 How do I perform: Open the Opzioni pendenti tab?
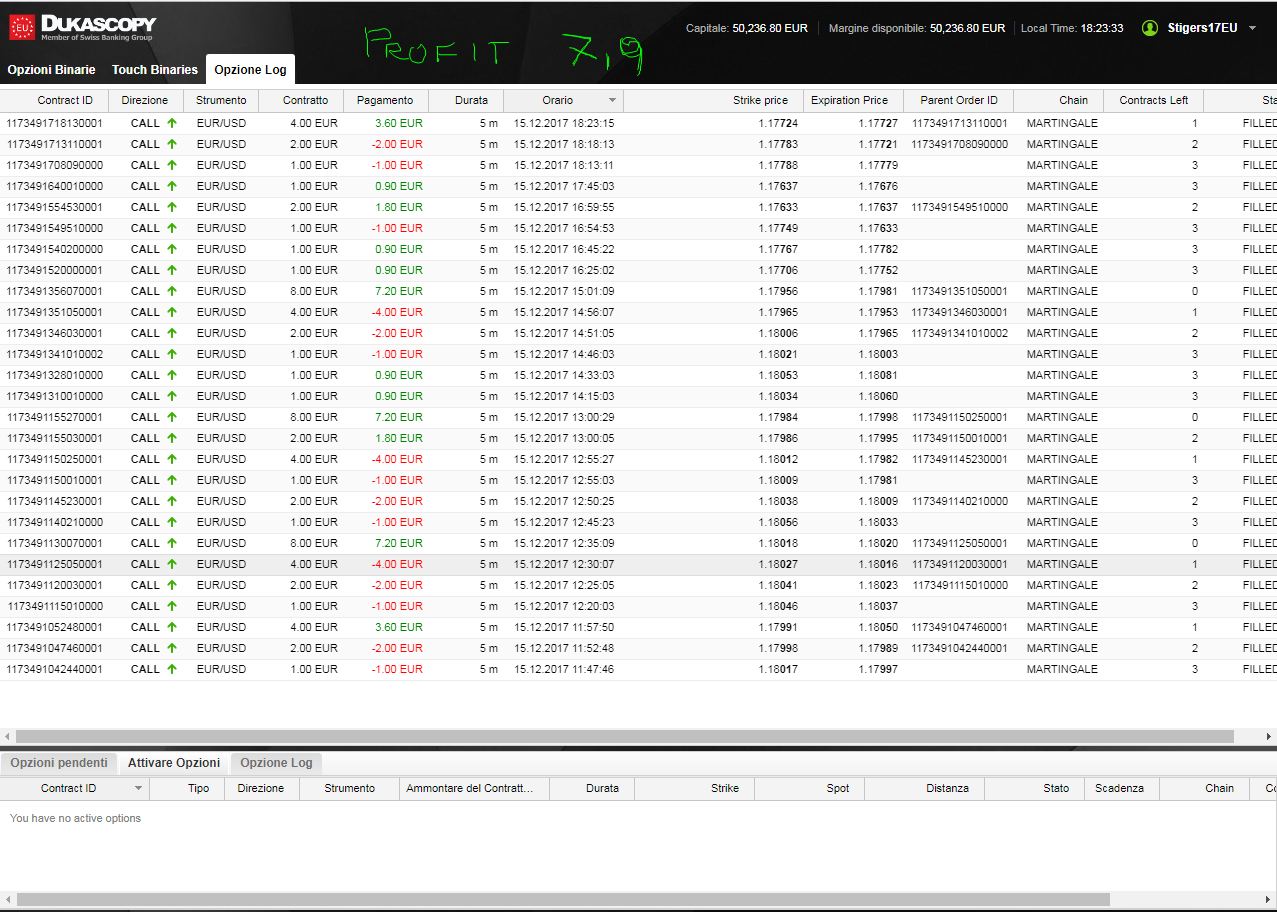[59, 763]
